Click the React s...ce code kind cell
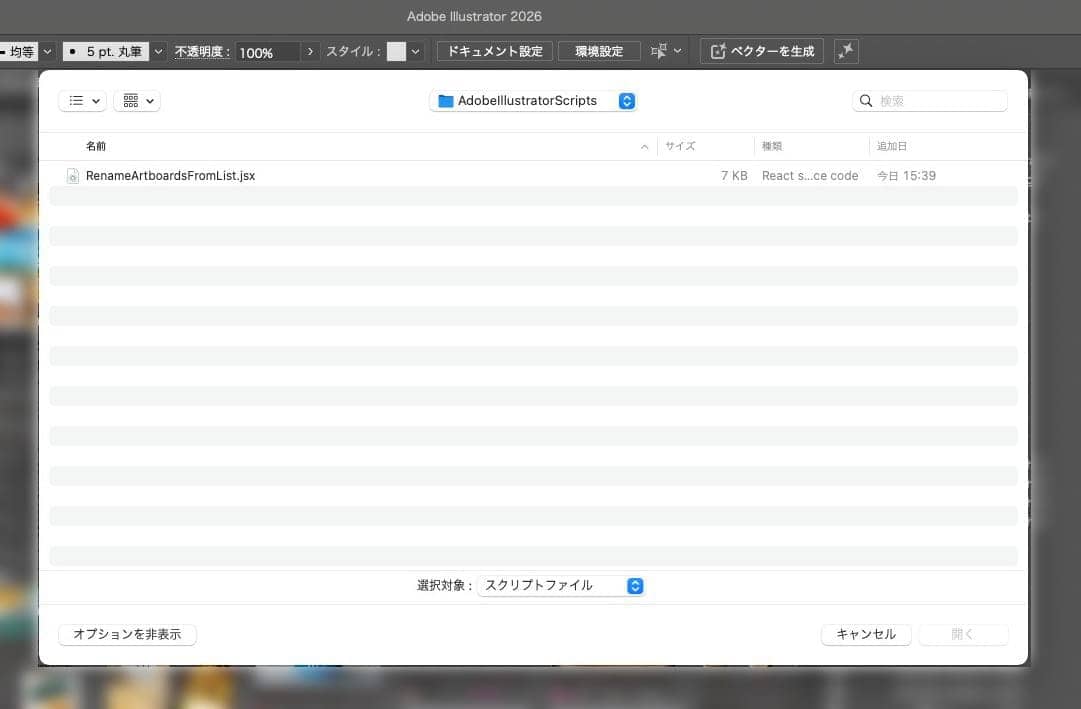 (810, 176)
